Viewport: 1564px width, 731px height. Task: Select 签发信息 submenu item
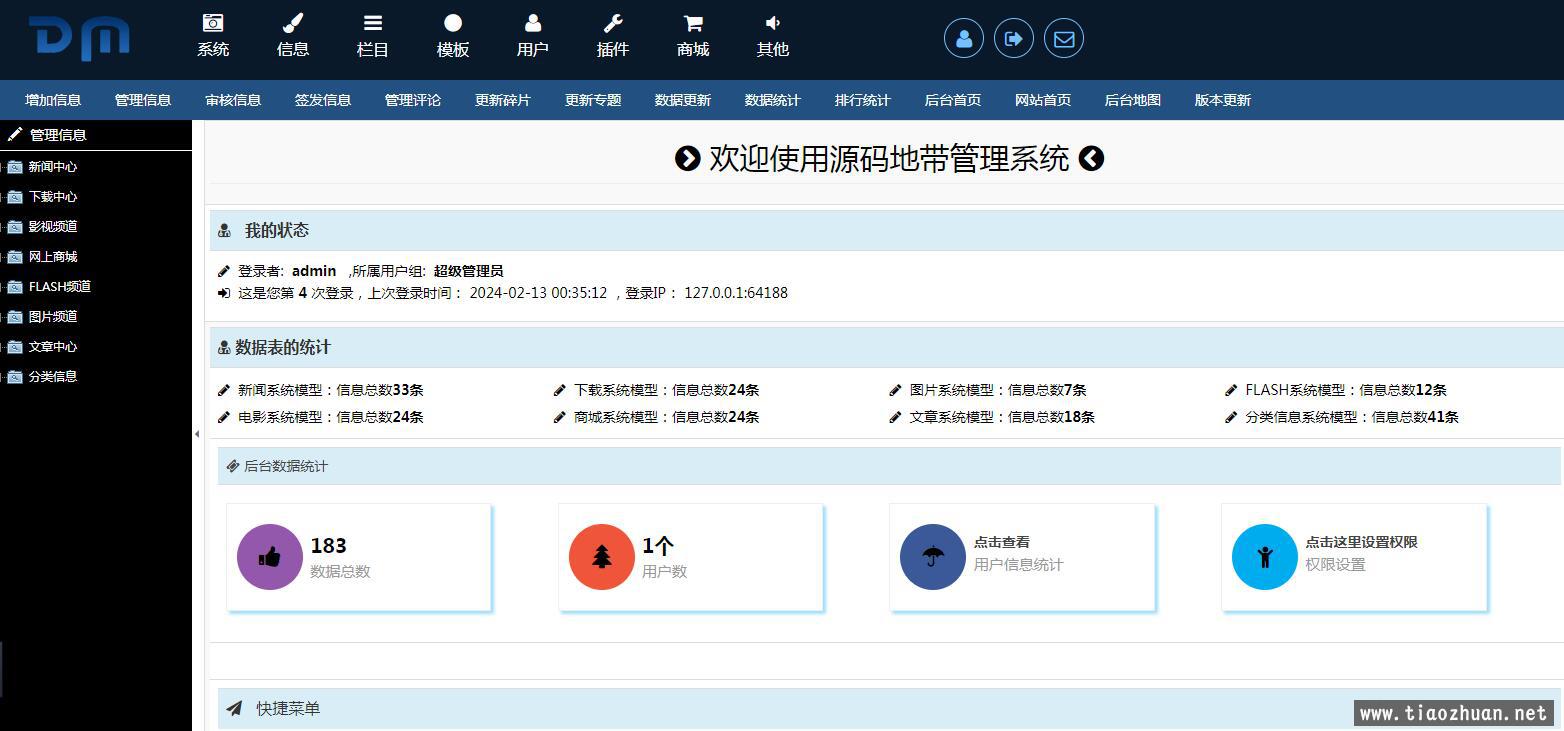click(x=323, y=100)
